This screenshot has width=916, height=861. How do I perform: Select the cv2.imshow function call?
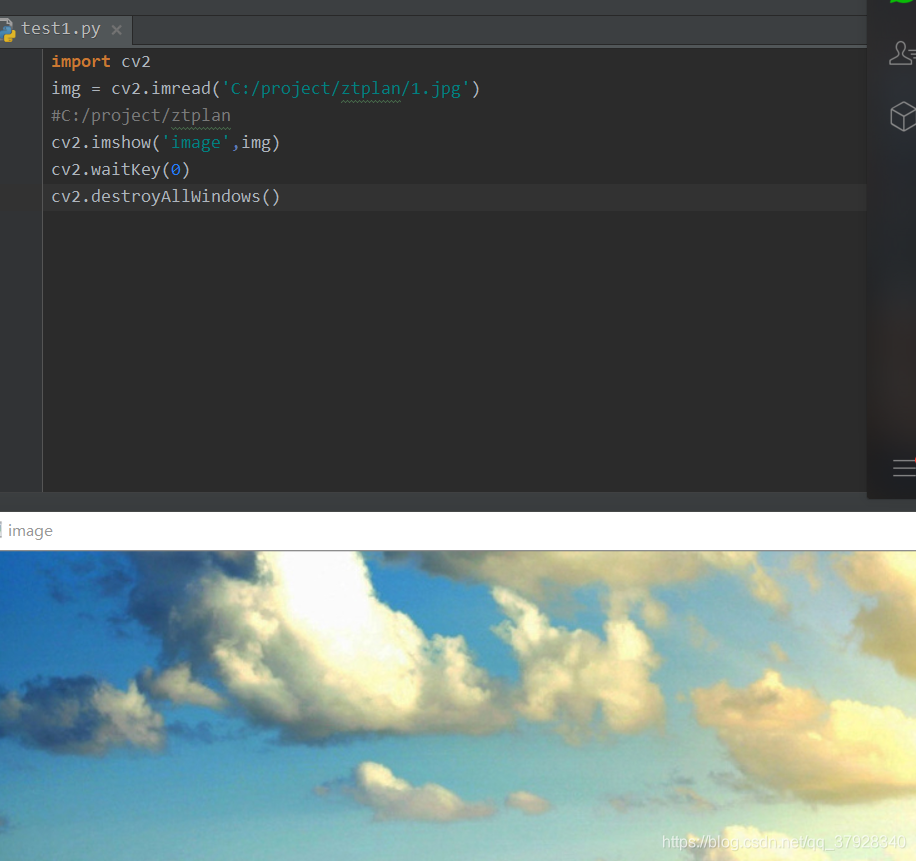point(100,142)
